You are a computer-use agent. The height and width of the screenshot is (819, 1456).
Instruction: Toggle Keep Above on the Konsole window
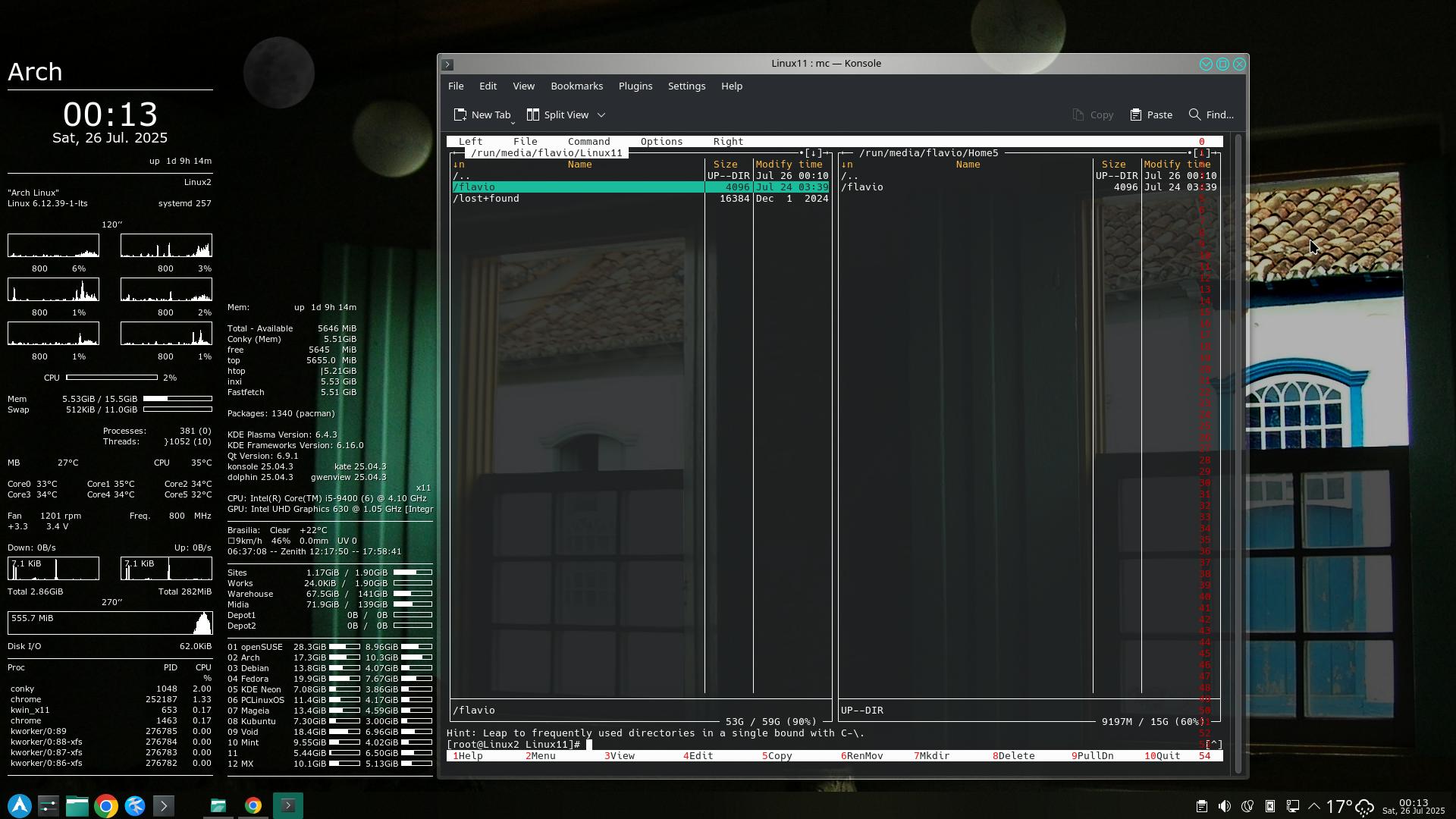[1206, 64]
